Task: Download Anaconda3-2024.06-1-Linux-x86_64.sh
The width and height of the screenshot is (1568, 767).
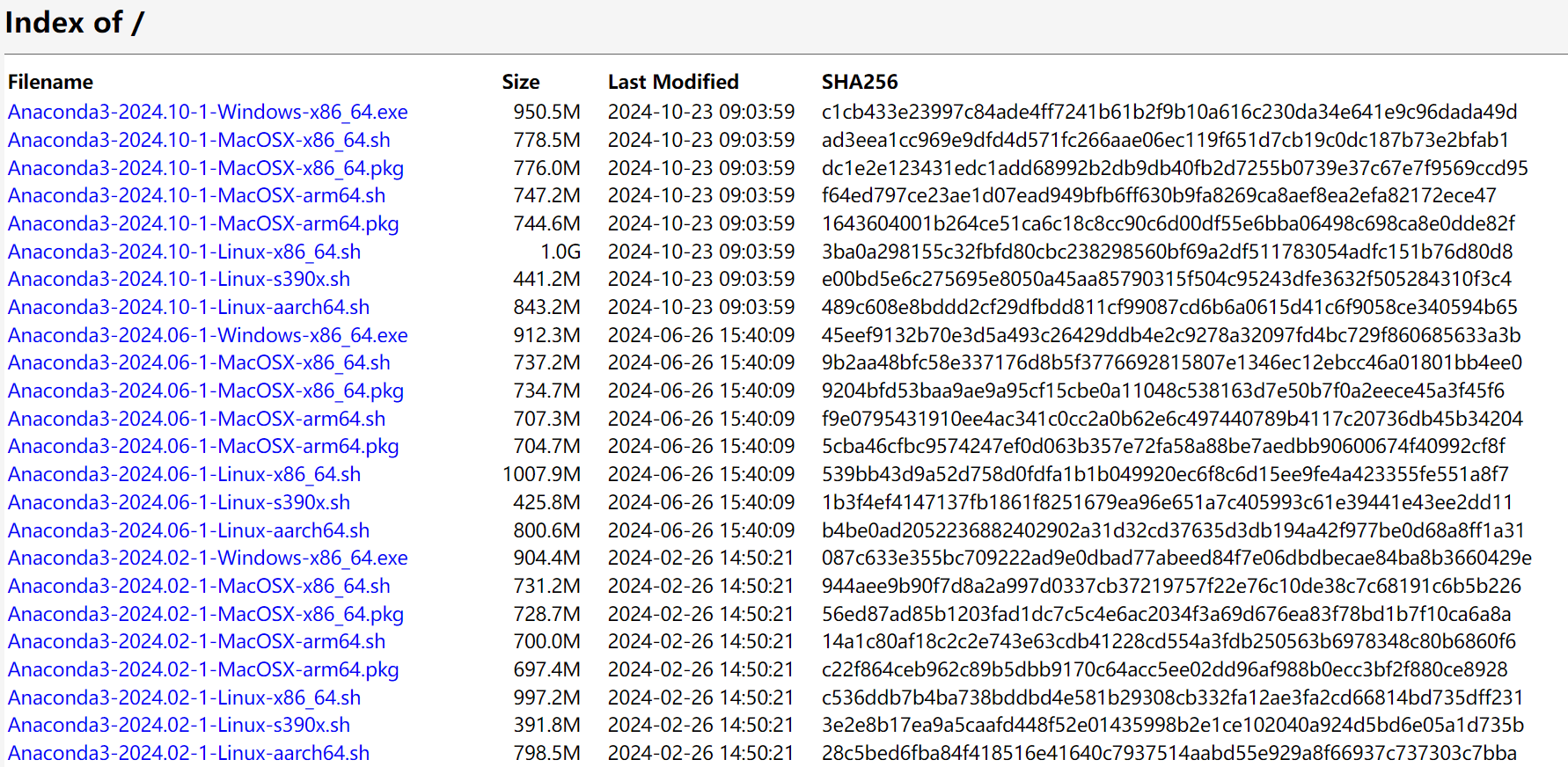Action: [x=185, y=474]
